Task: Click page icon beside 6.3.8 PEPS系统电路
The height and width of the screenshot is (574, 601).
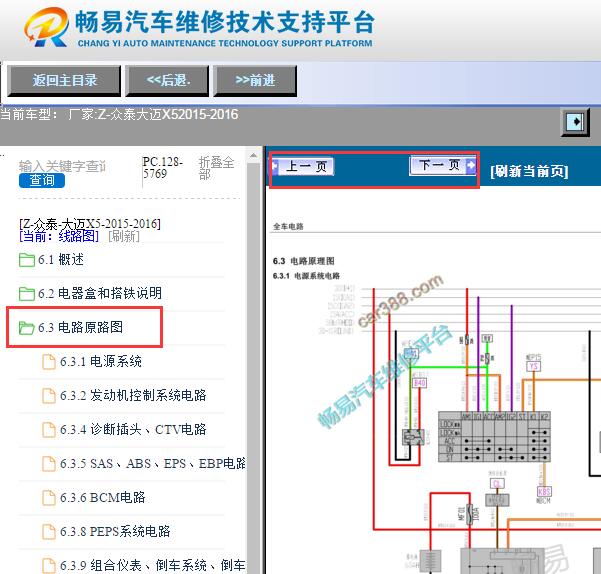Action: [x=49, y=532]
